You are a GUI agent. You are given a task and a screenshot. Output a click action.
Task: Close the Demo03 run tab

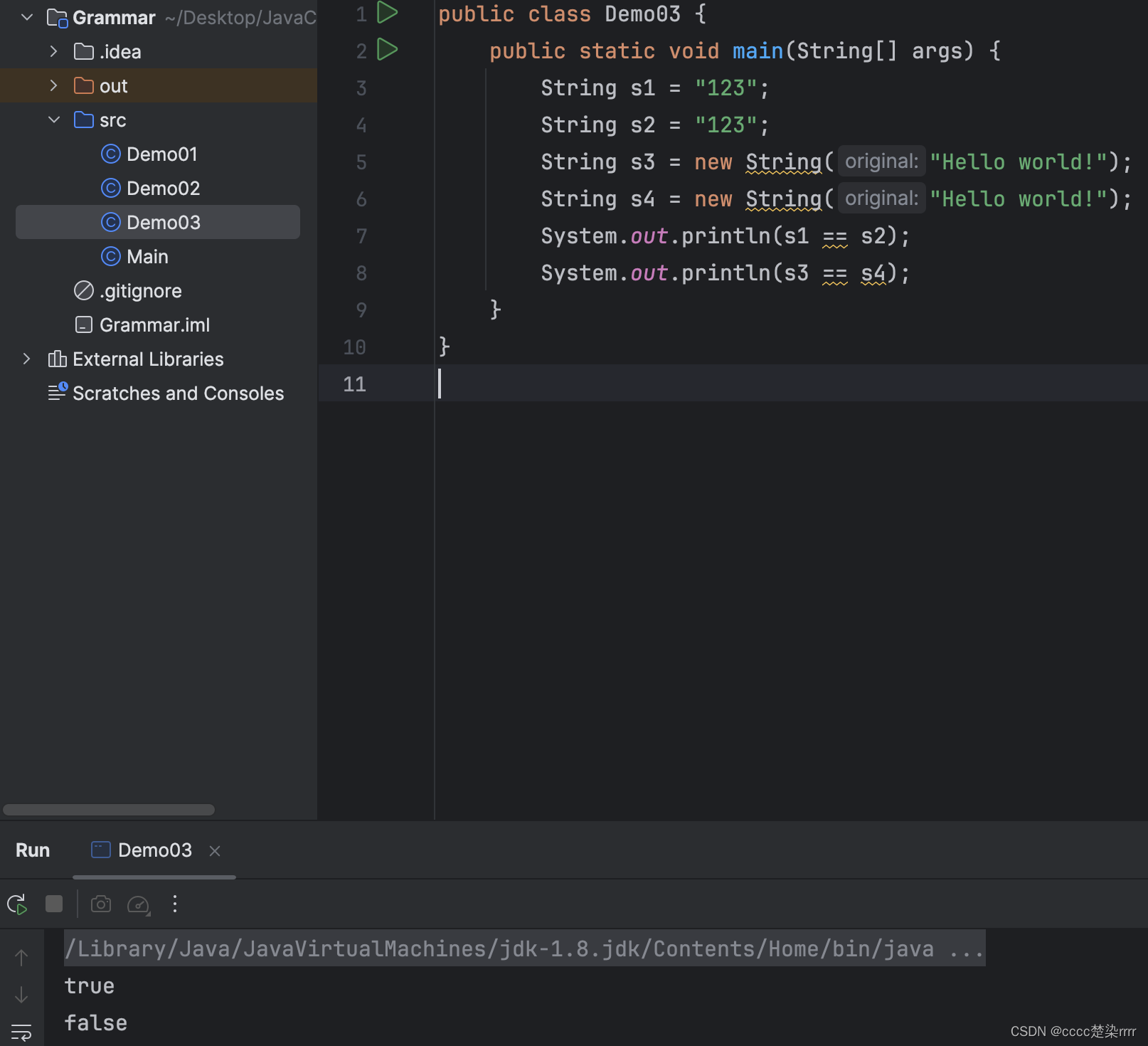[x=215, y=850]
